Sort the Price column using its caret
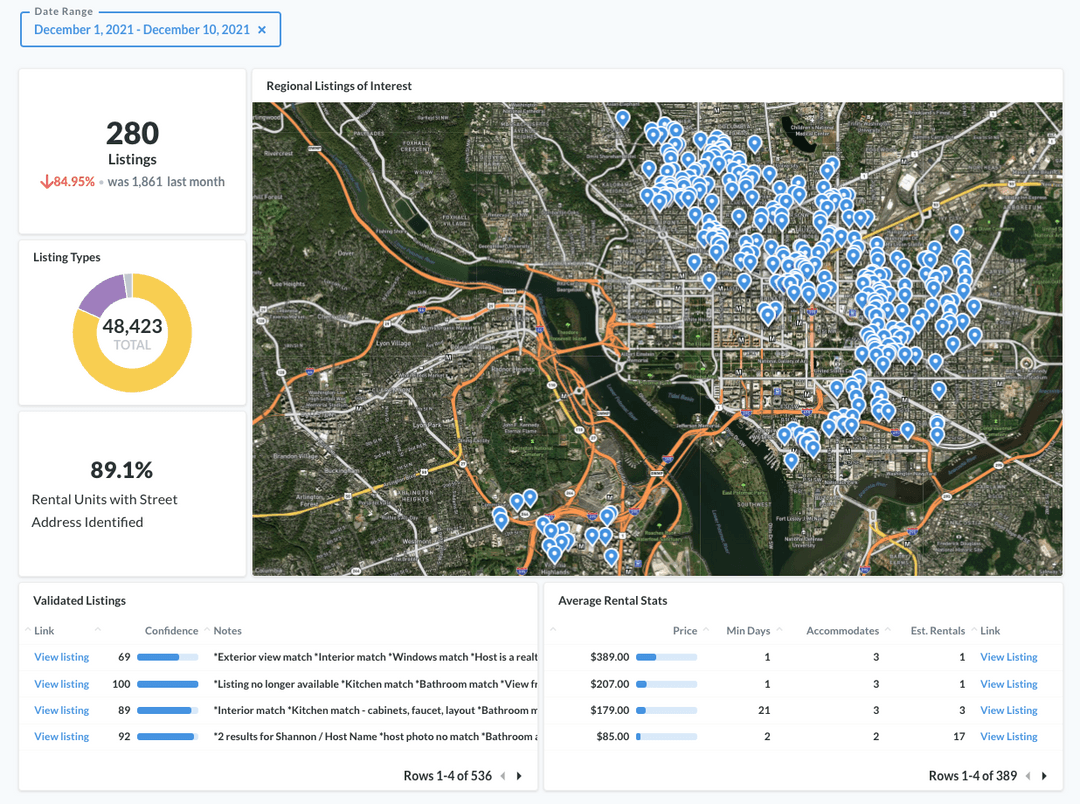Screen dimensions: 1080x804 click(706, 630)
